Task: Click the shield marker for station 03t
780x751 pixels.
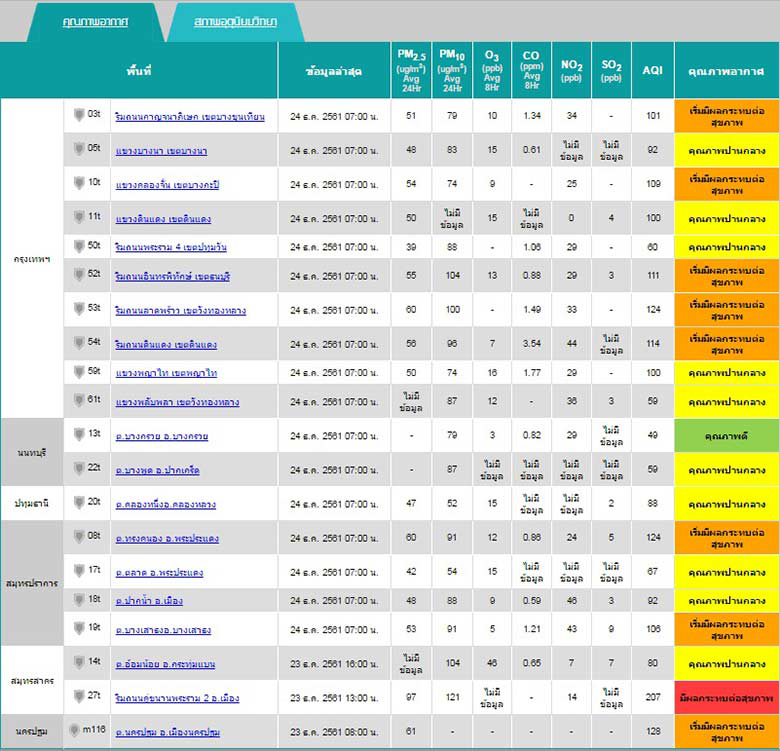Action: point(80,115)
